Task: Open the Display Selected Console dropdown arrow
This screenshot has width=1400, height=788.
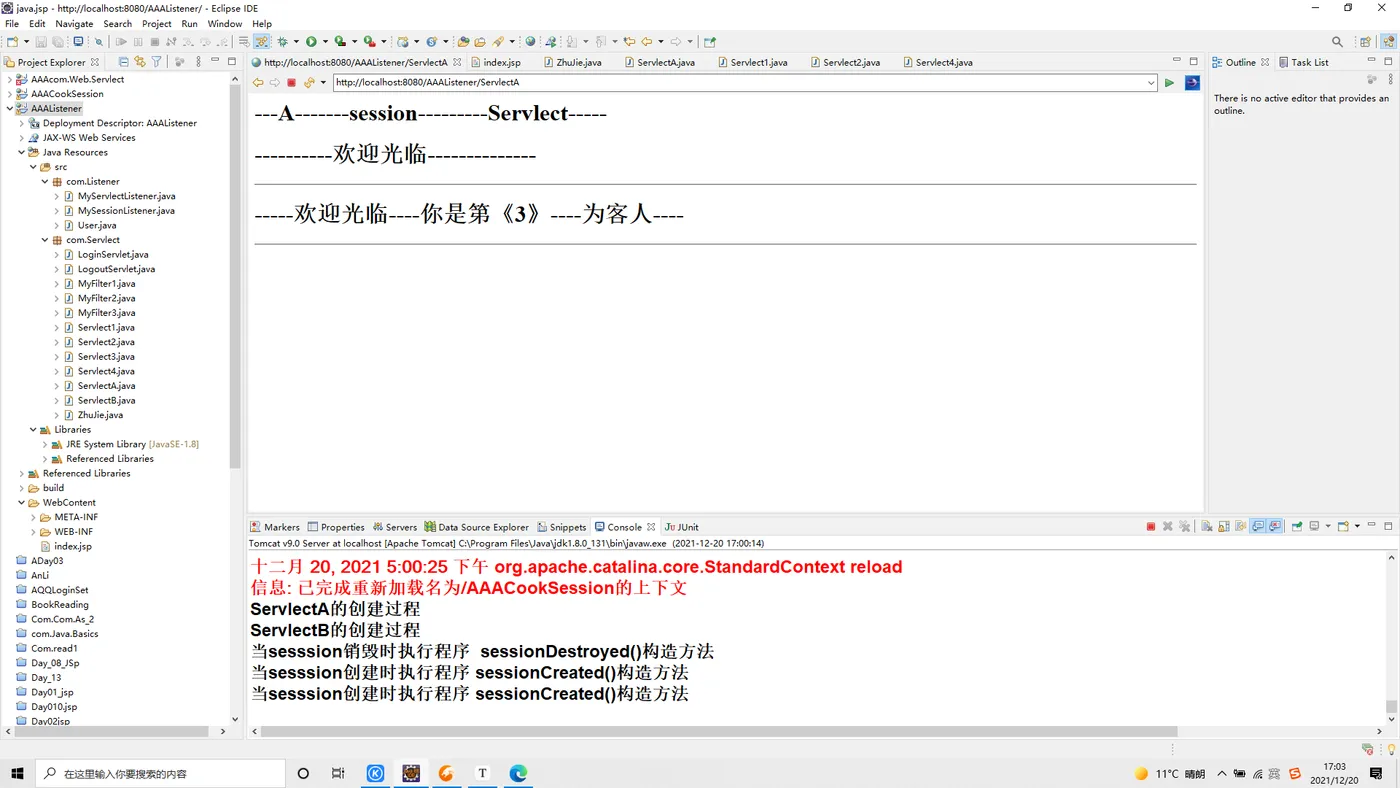Action: 1328,526
